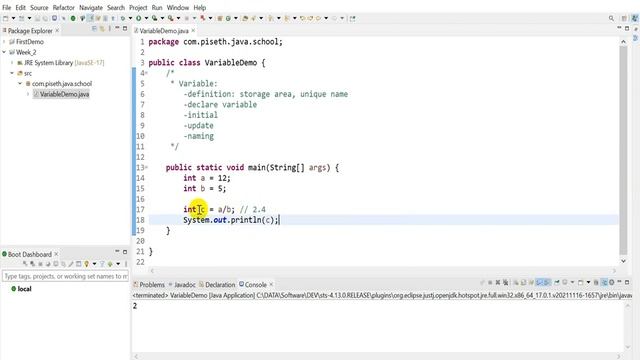Click the Boot Dashboard tags filter field

point(65,276)
